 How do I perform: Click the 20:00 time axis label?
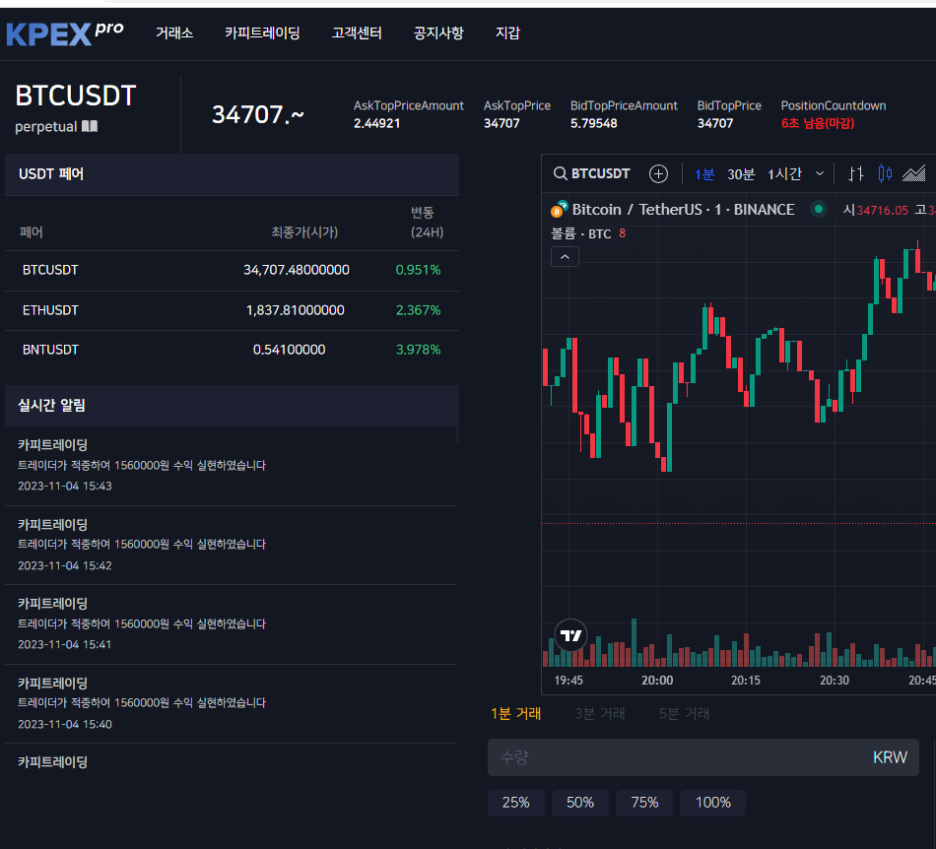[657, 681]
